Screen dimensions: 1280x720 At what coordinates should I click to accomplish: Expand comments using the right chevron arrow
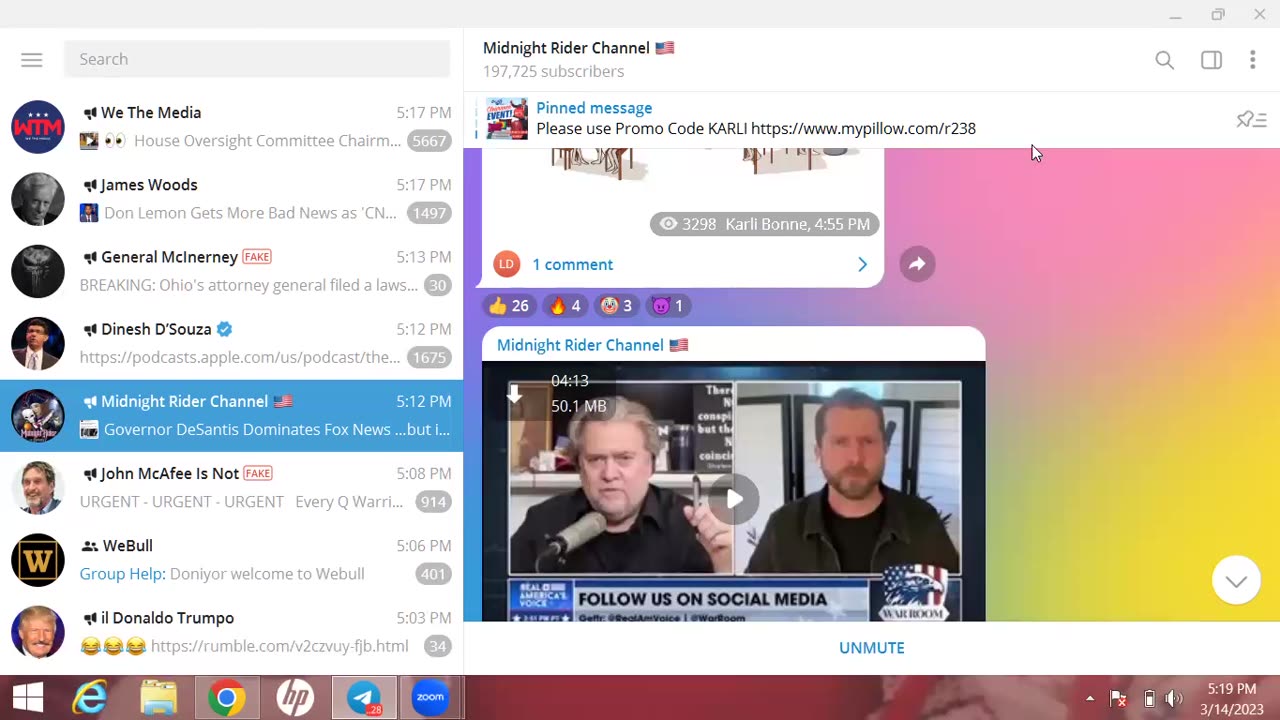pyautogui.click(x=862, y=264)
